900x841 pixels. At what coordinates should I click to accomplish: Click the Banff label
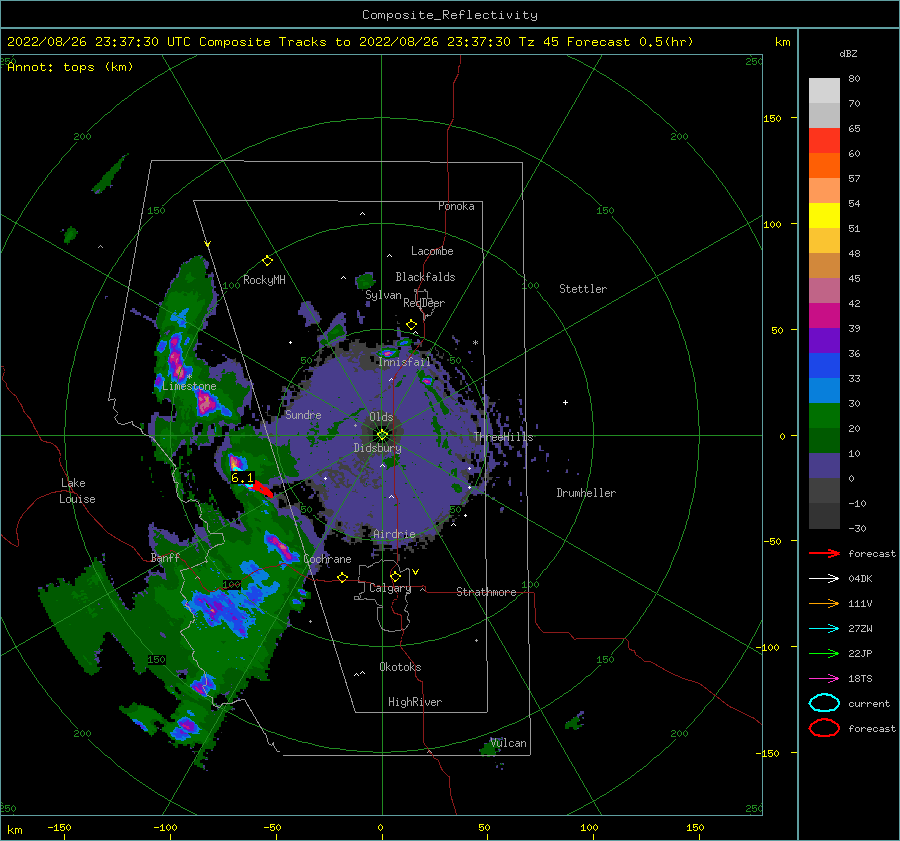[x=165, y=557]
